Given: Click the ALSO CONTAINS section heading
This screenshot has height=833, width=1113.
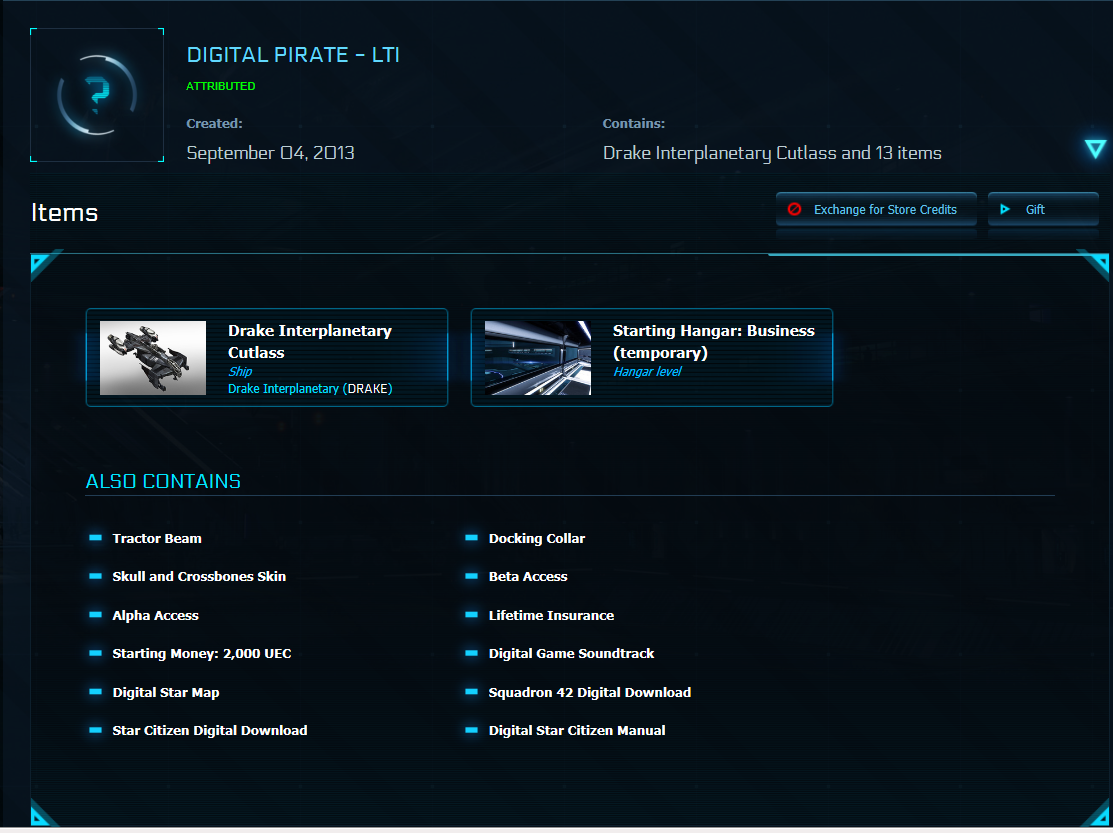Looking at the screenshot, I should pyautogui.click(x=163, y=481).
